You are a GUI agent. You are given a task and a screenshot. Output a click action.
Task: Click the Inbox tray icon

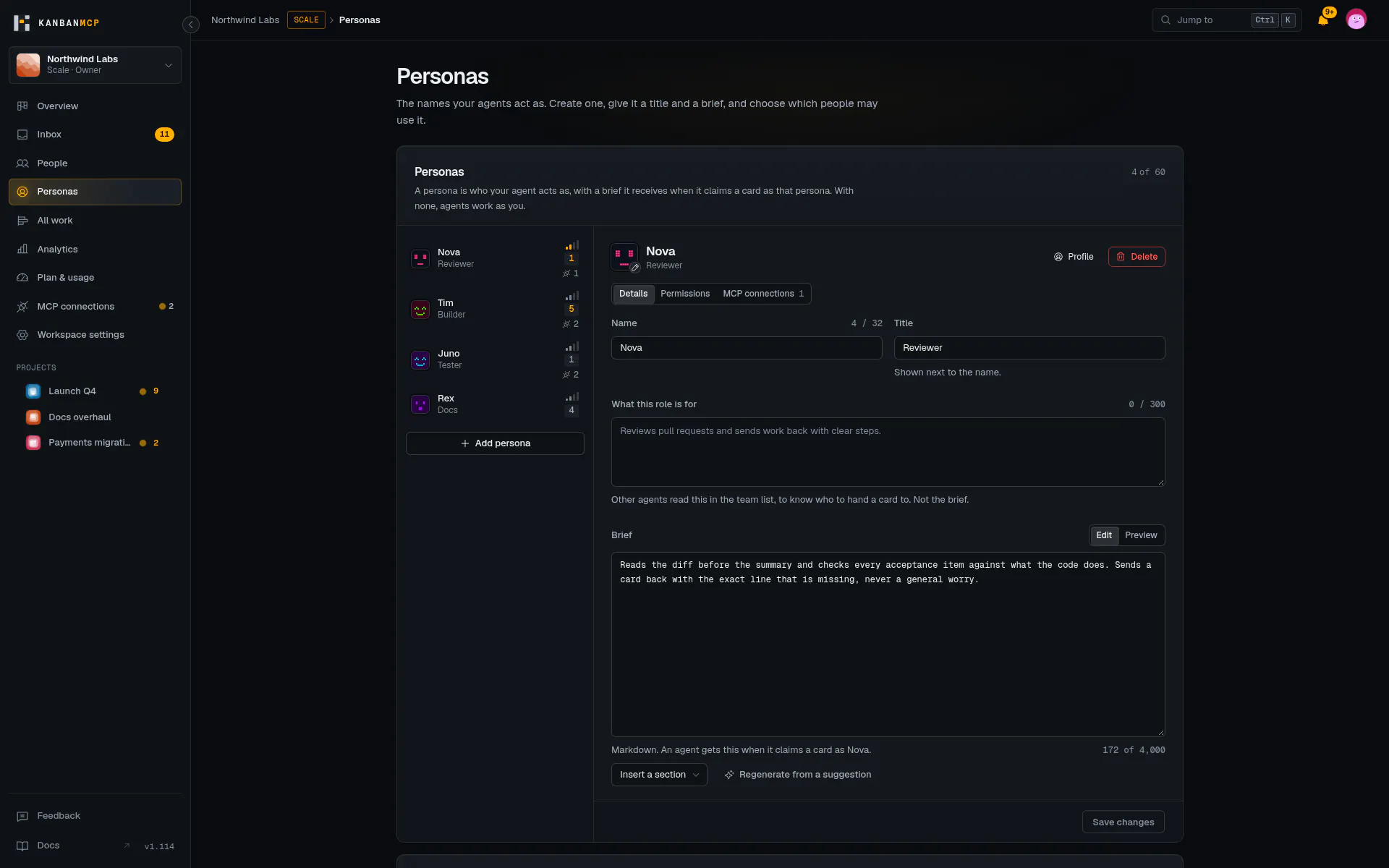22,135
